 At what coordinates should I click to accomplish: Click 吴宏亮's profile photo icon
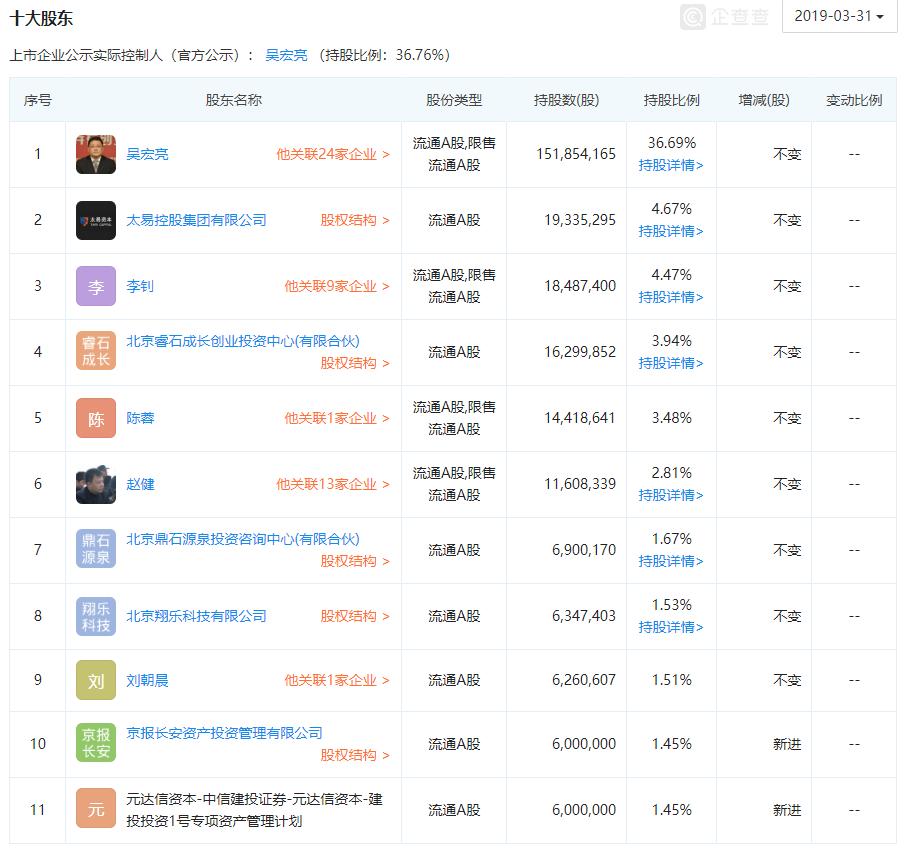(x=95, y=154)
